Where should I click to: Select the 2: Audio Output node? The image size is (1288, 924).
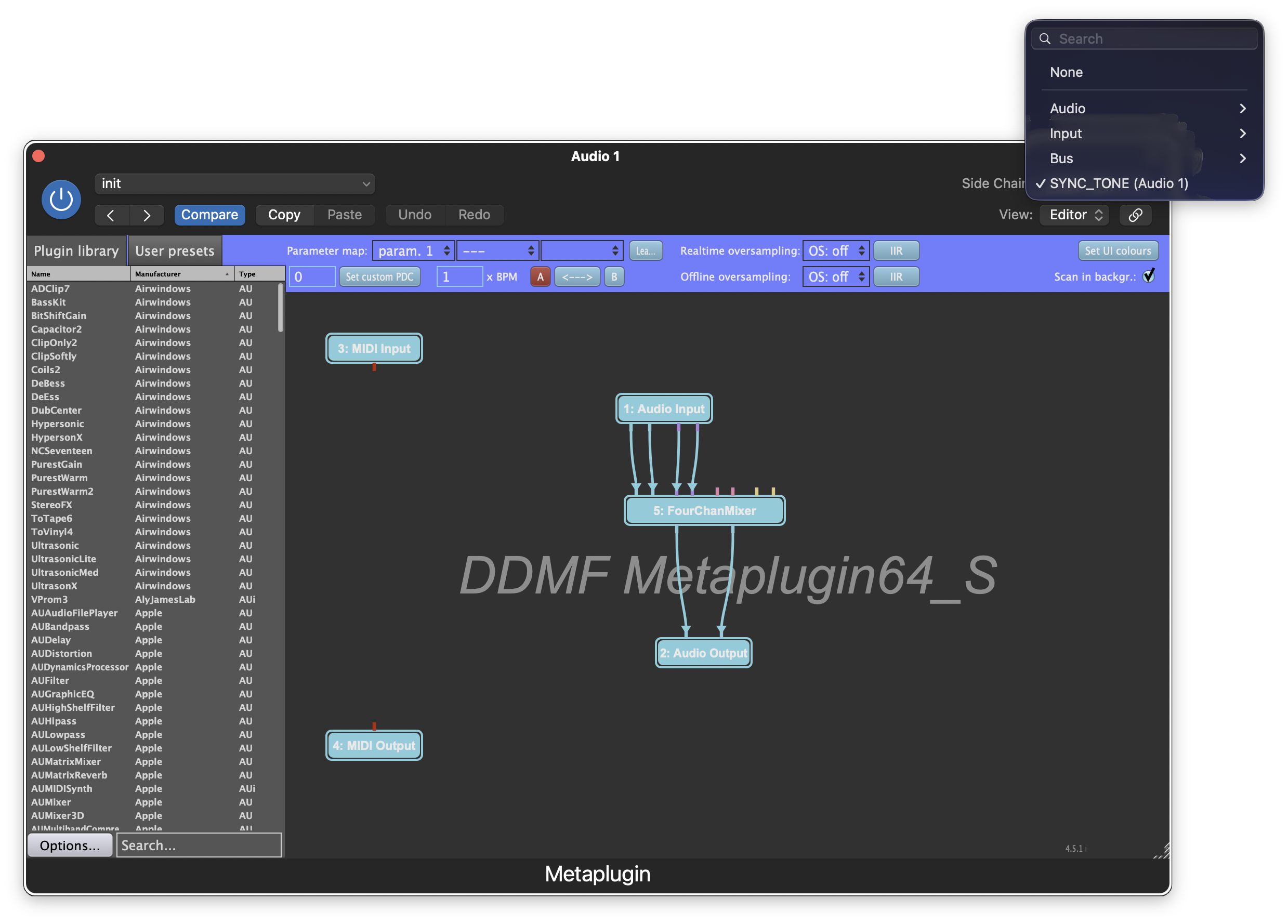pos(704,653)
